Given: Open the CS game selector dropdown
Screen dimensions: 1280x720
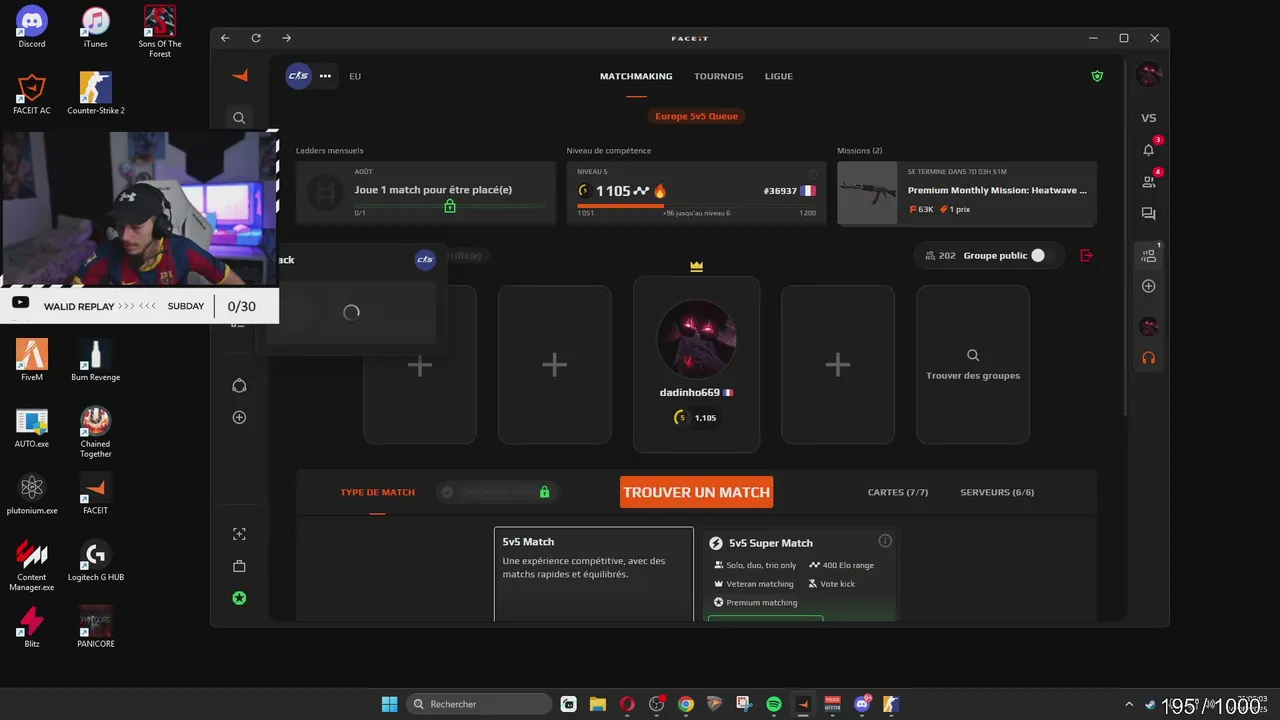Looking at the screenshot, I should (299, 76).
